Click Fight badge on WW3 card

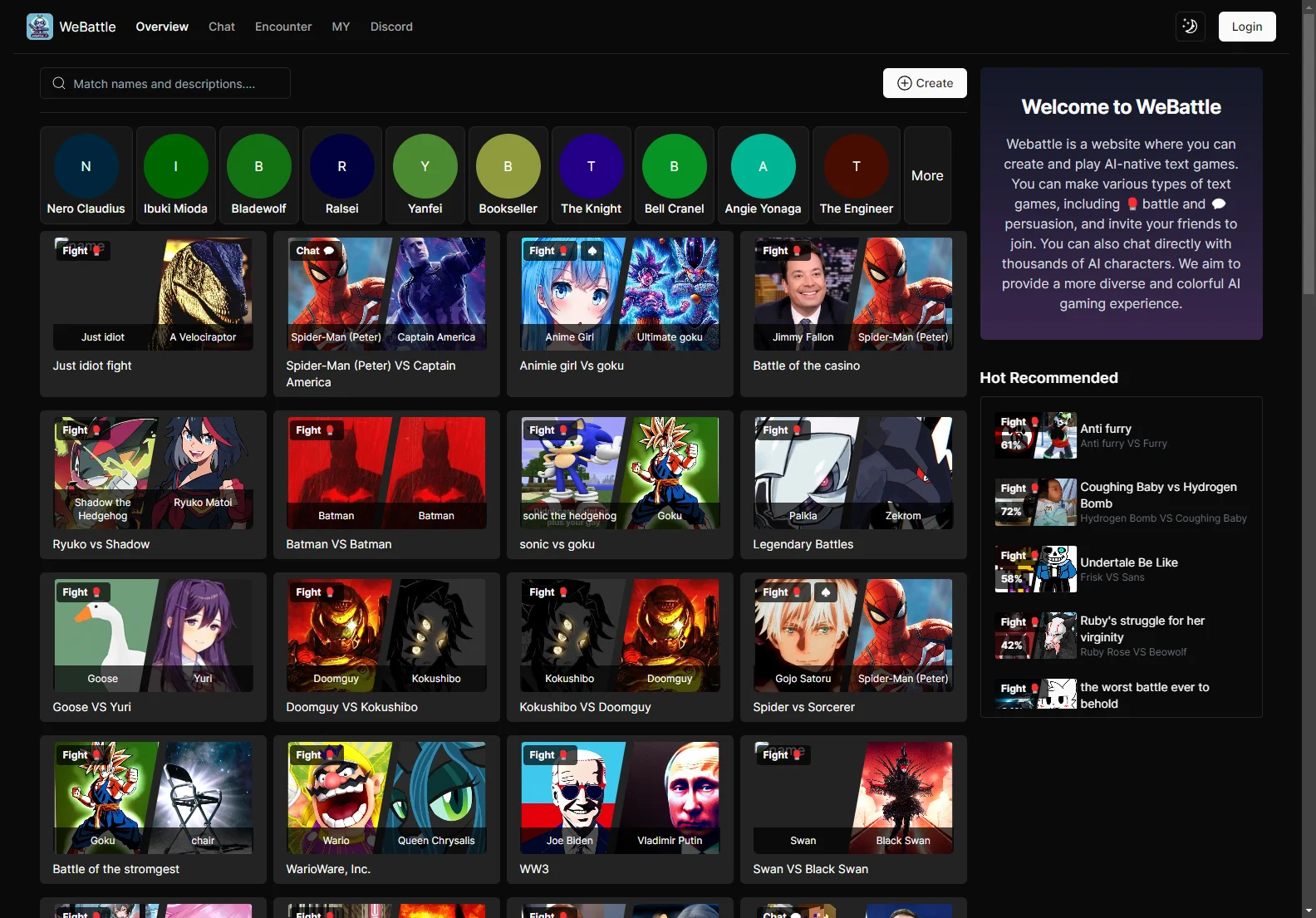(548, 754)
